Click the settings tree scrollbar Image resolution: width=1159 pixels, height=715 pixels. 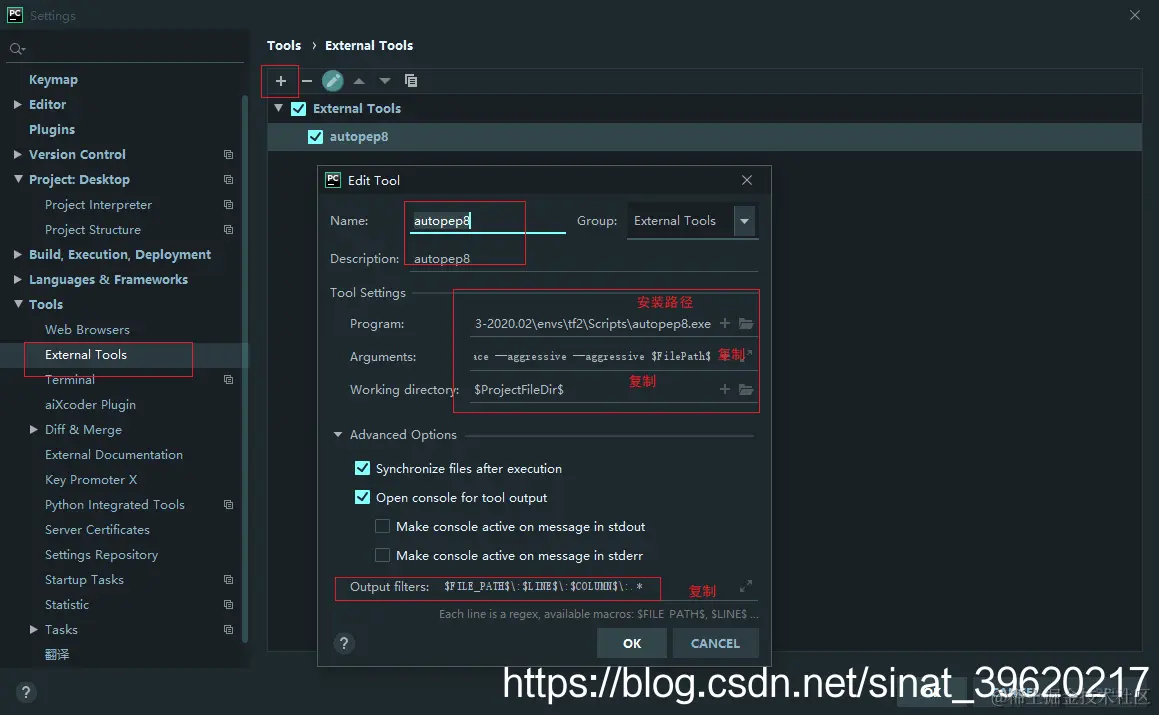click(245, 368)
